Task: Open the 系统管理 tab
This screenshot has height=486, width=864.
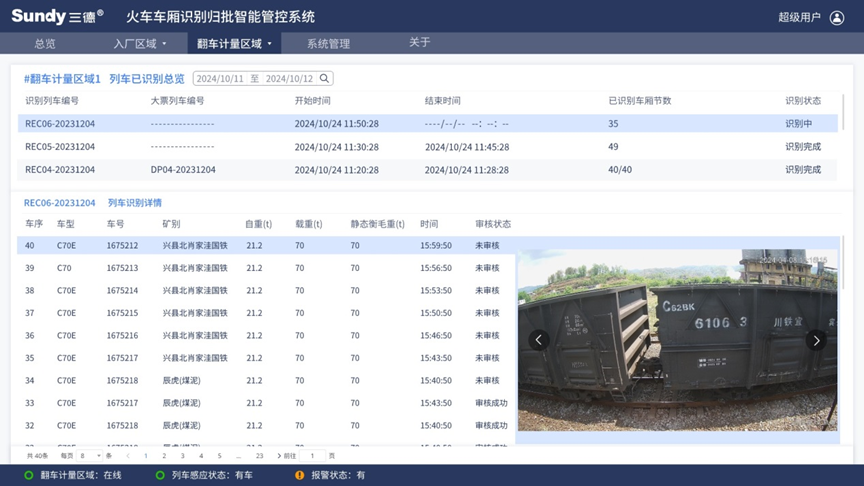Action: click(x=328, y=44)
